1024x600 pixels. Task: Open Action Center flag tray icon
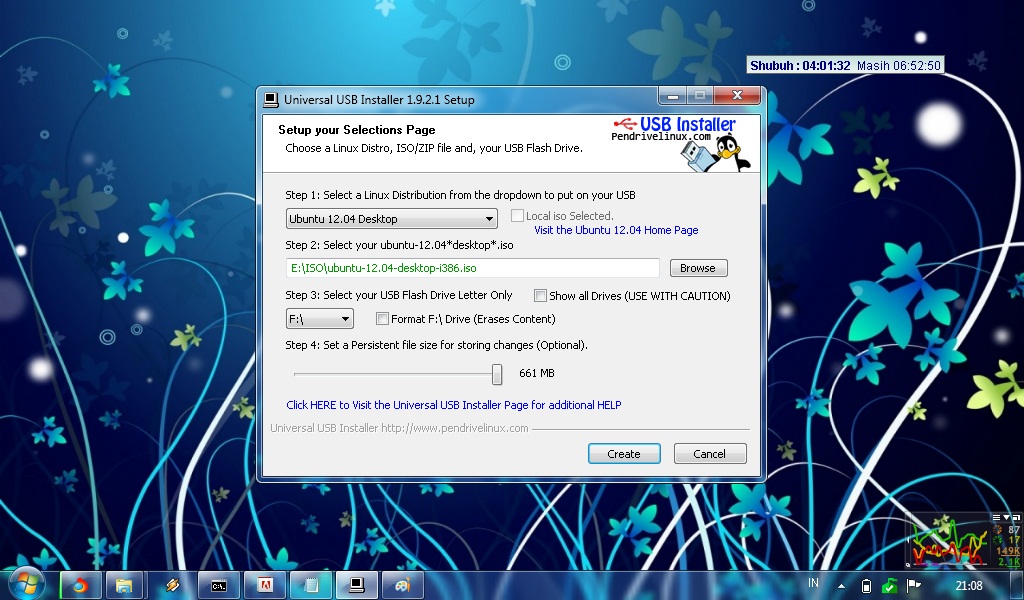coord(914,585)
